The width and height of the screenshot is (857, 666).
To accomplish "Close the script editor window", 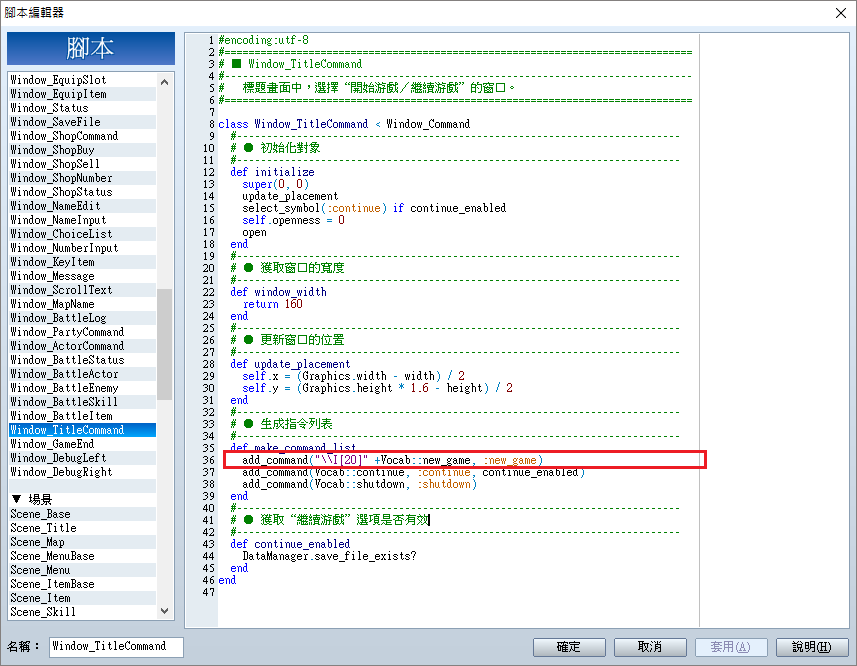I will (x=841, y=13).
